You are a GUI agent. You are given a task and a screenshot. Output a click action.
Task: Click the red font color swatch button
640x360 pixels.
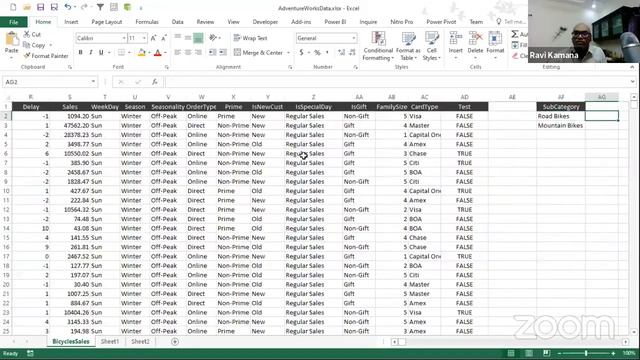(x=158, y=53)
